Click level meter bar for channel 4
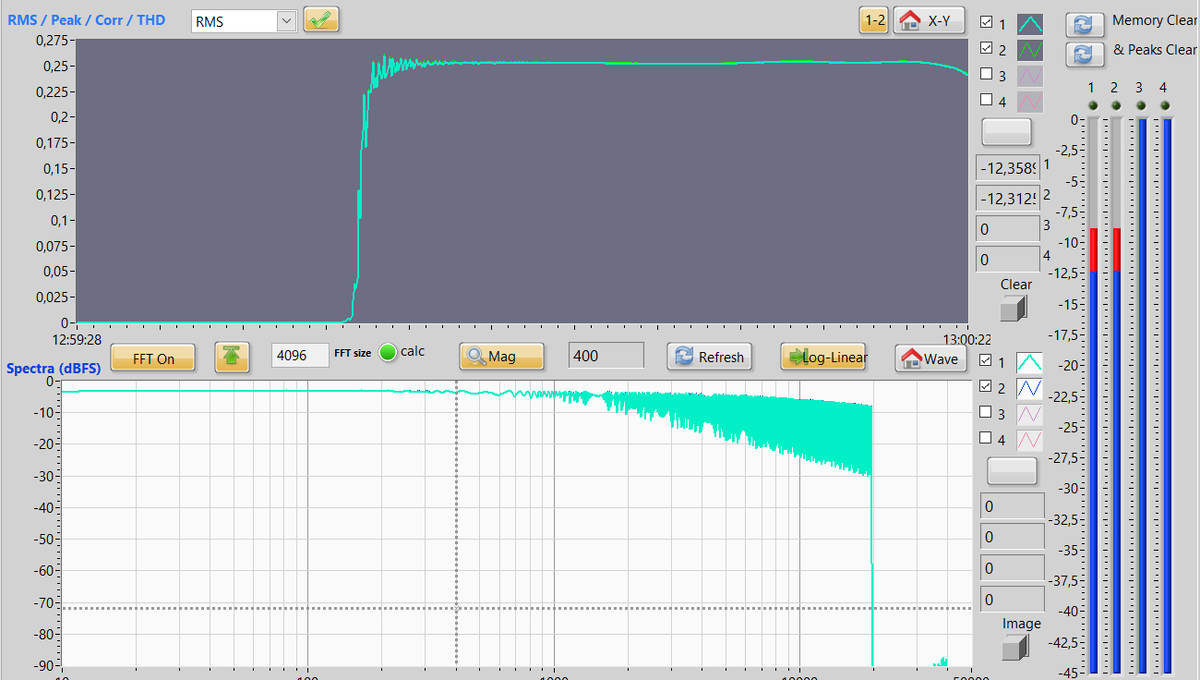The height and width of the screenshot is (680, 1200). click(x=1166, y=395)
